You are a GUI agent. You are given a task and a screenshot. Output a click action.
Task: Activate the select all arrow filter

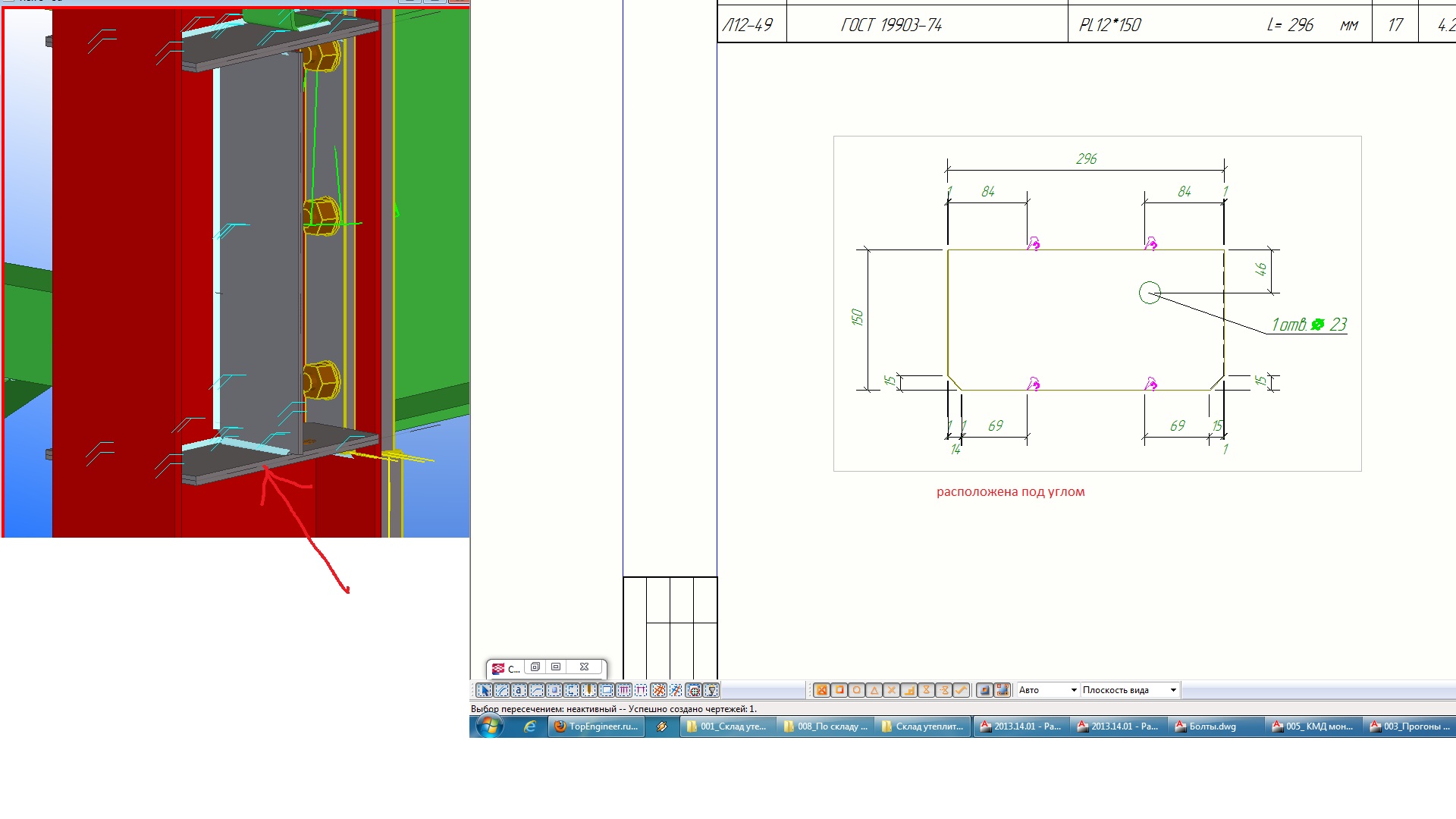pos(485,690)
